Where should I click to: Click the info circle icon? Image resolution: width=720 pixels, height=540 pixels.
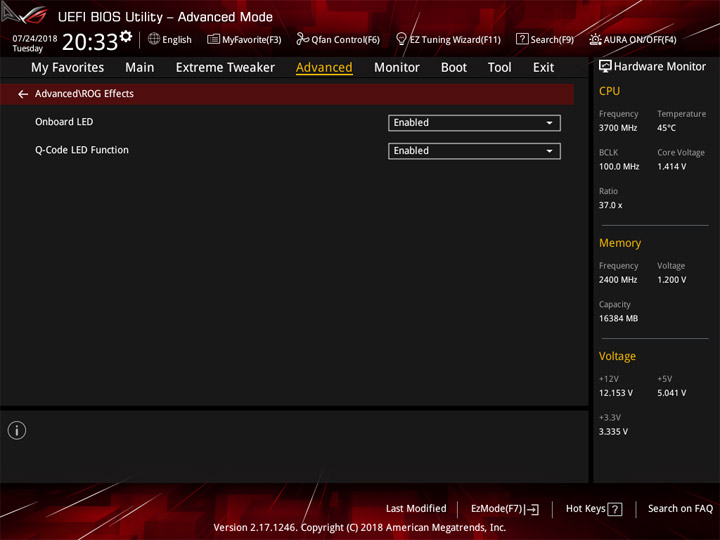coord(17,430)
